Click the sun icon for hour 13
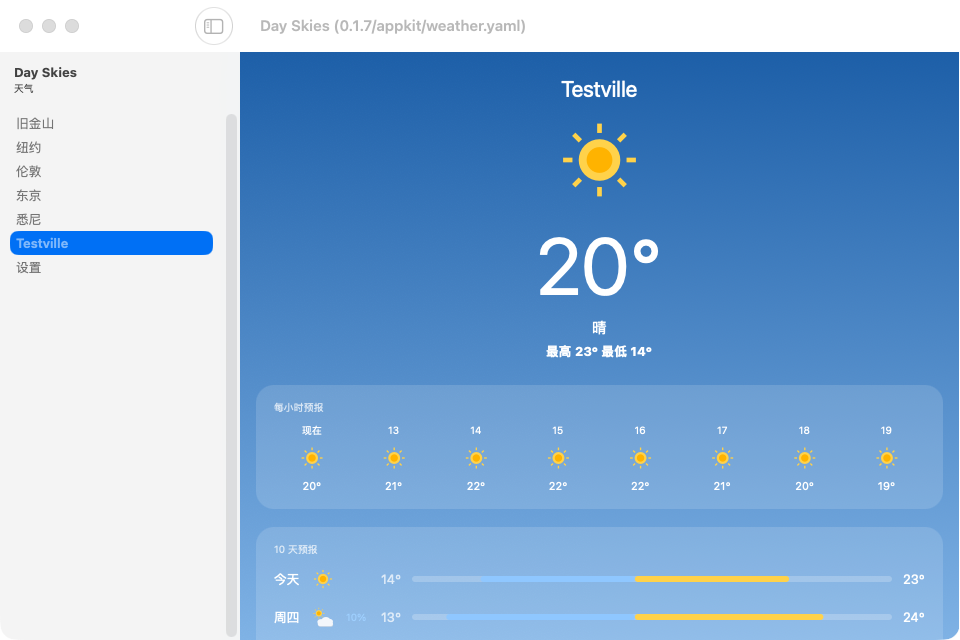Viewport: 960px width, 640px height. 394,458
